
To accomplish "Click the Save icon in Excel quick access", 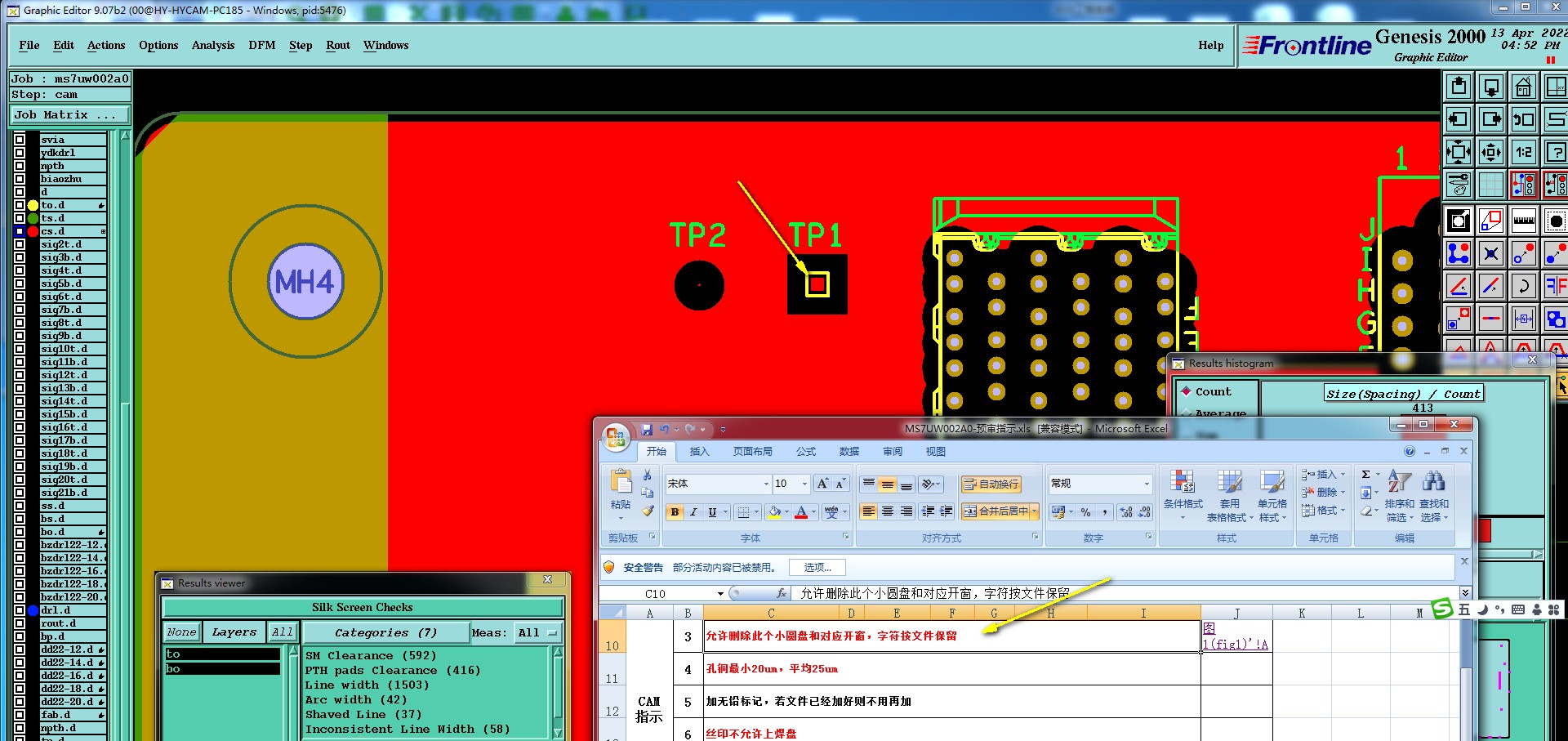I will coord(647,429).
